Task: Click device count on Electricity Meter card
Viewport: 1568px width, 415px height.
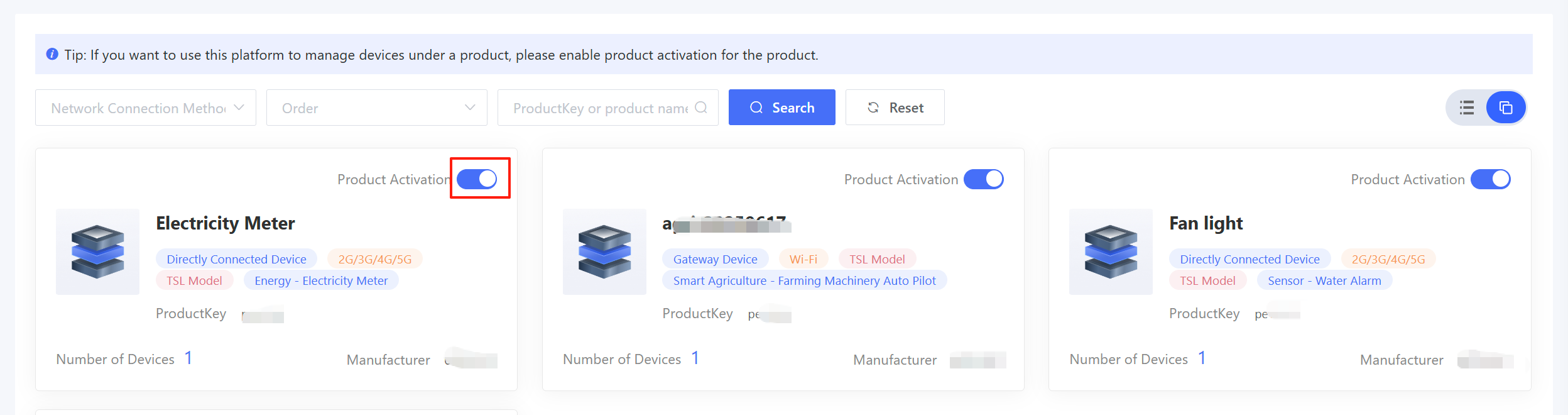Action: click(188, 358)
